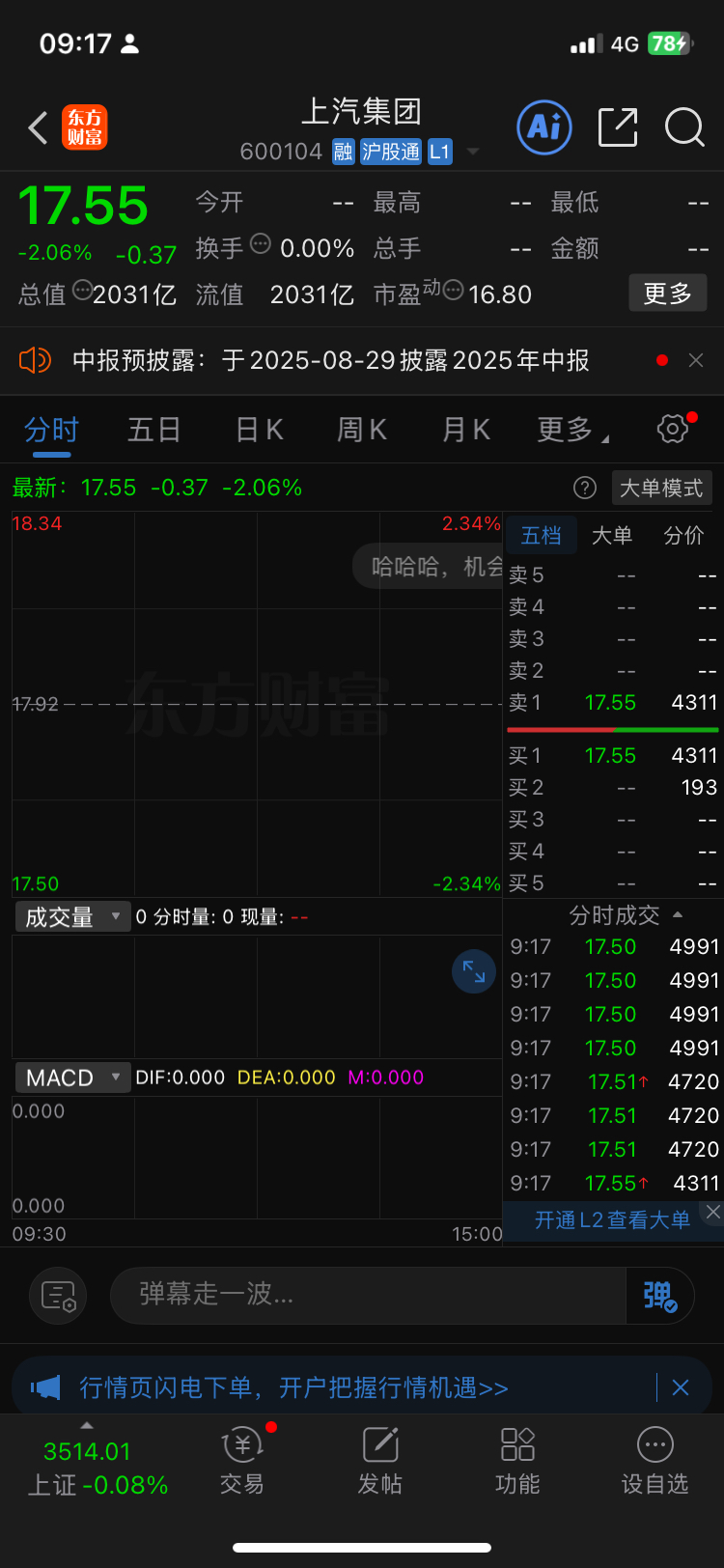
Task: Switch to 日K tab
Action: tap(260, 430)
